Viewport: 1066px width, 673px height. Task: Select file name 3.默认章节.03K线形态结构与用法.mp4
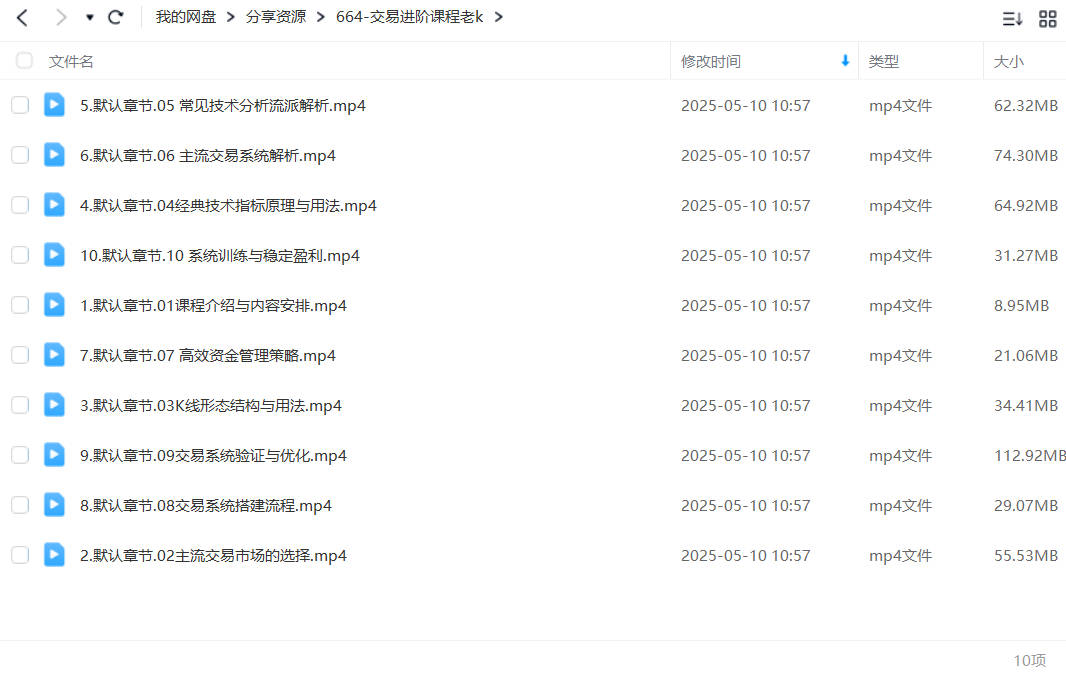pos(211,405)
